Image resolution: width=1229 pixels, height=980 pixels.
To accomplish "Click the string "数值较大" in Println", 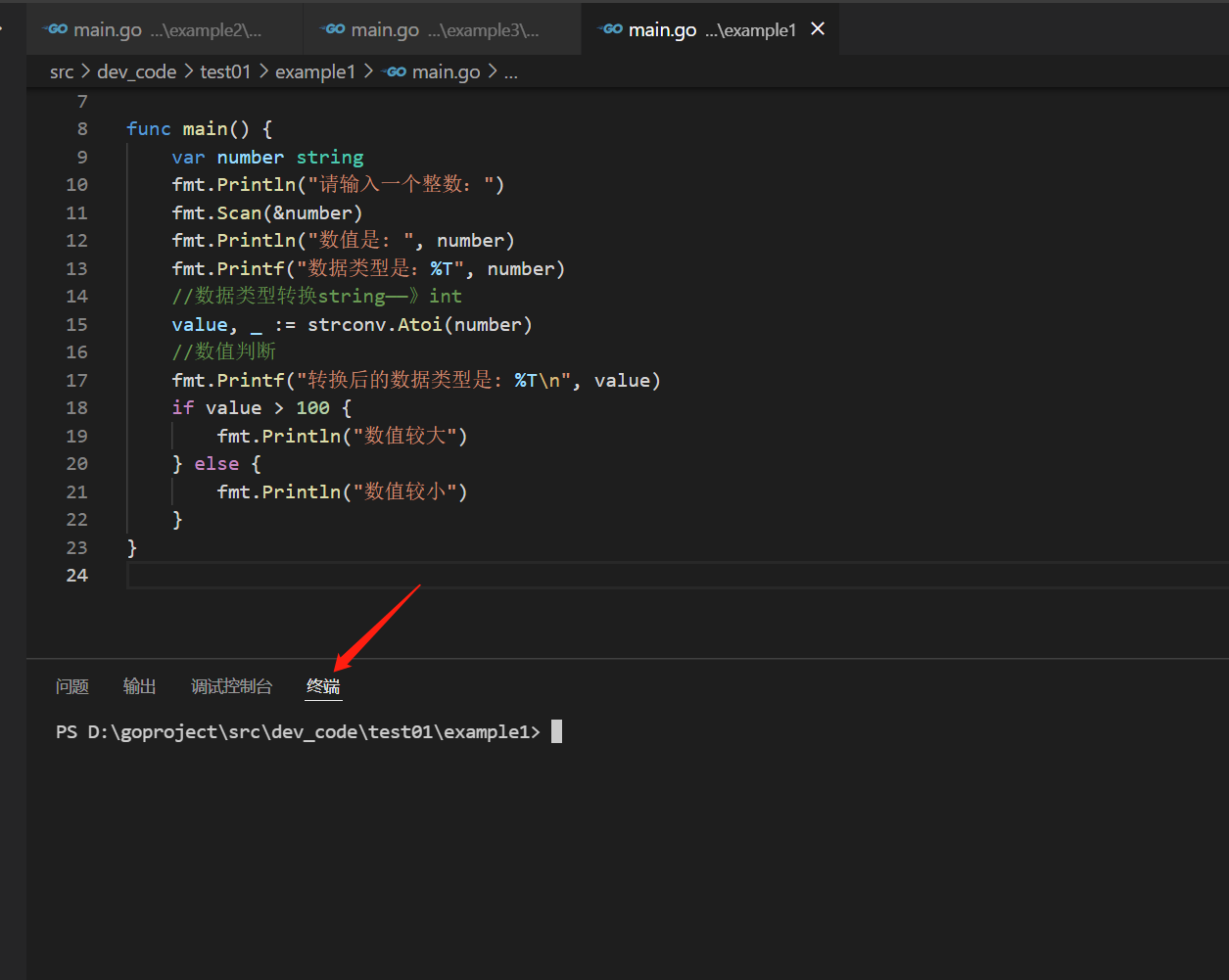I will click(x=405, y=437).
